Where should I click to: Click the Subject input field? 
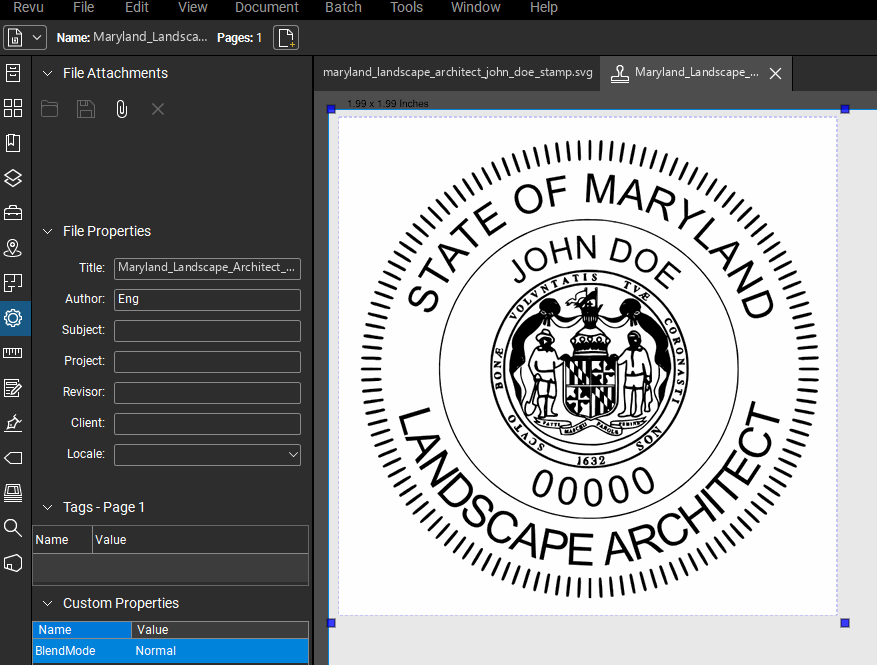[x=208, y=331]
